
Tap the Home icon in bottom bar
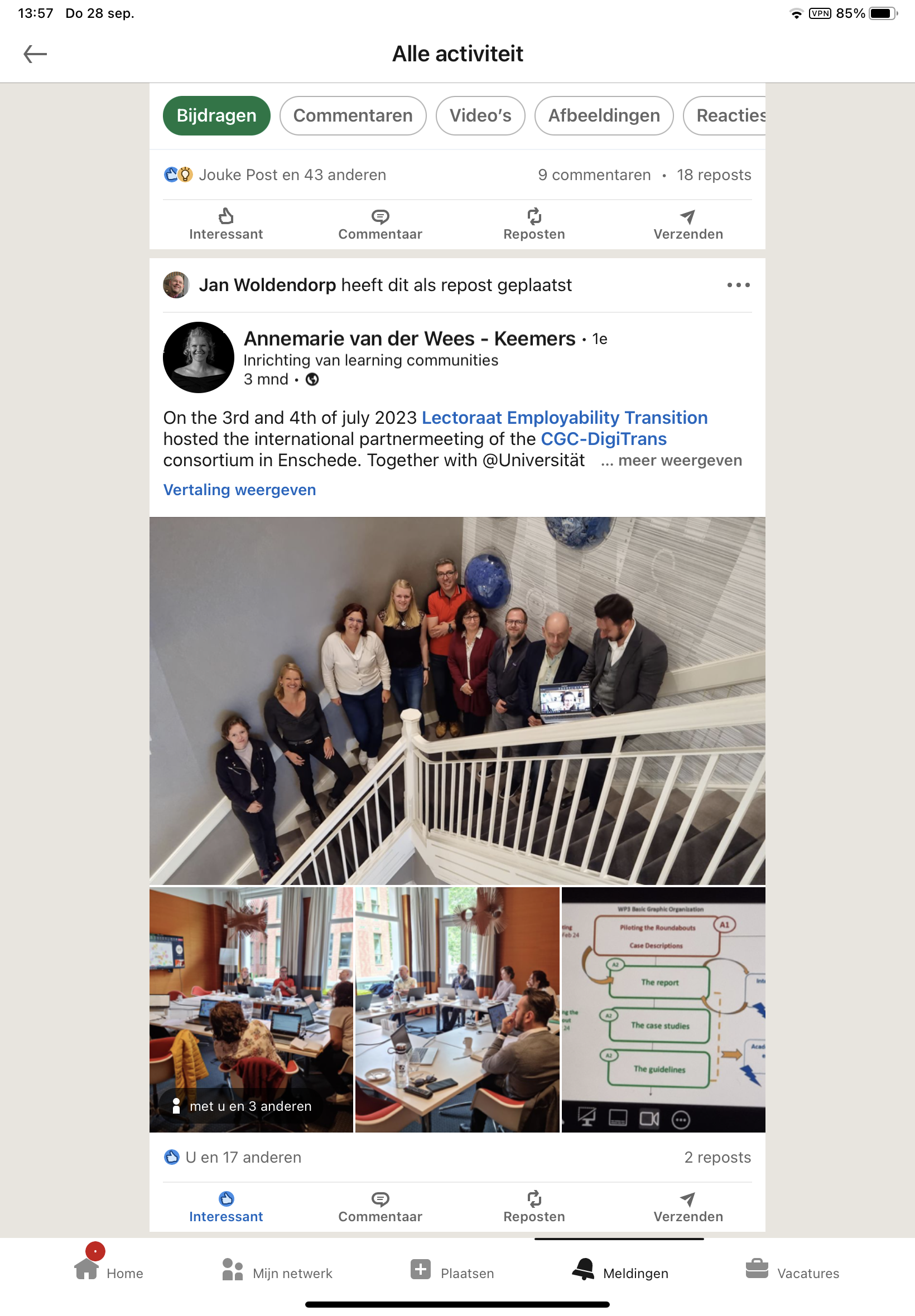[86, 1269]
